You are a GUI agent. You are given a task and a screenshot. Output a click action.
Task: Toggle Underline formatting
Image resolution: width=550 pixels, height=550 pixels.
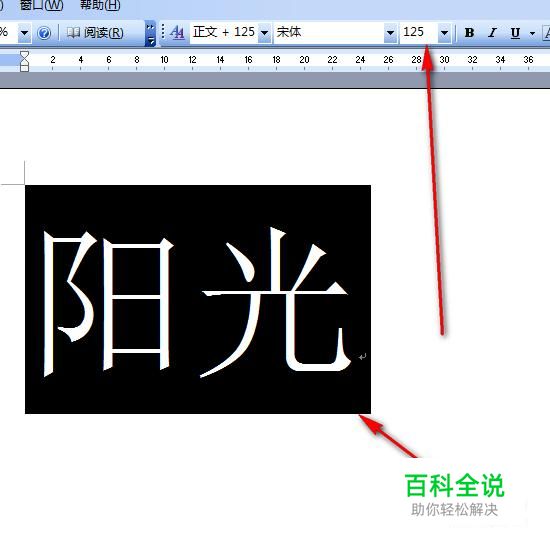(515, 33)
